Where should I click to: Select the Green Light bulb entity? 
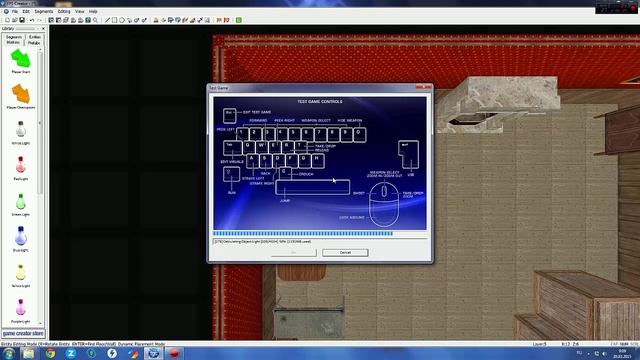pos(20,203)
